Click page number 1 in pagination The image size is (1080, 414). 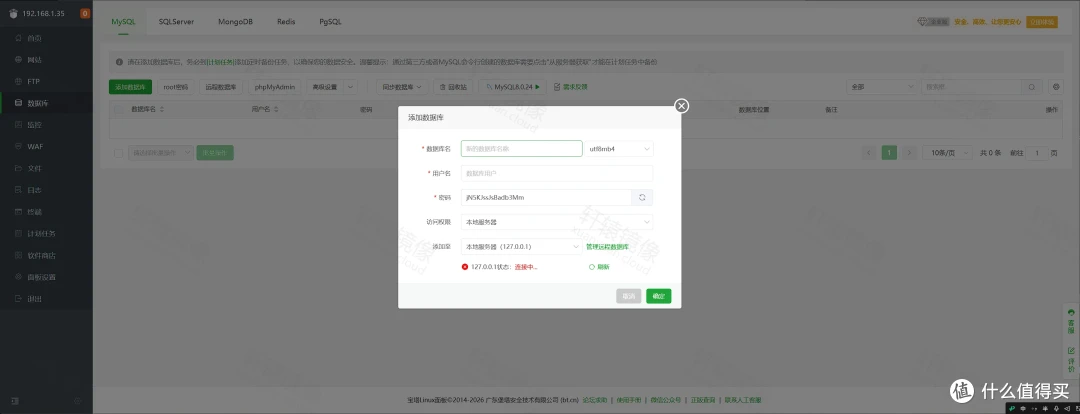(x=889, y=153)
